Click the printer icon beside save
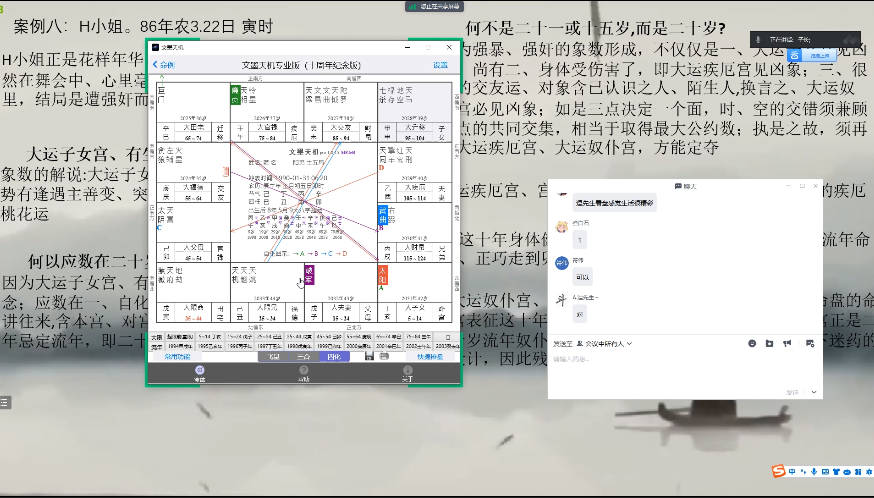Image resolution: width=874 pixels, height=498 pixels. (385, 356)
